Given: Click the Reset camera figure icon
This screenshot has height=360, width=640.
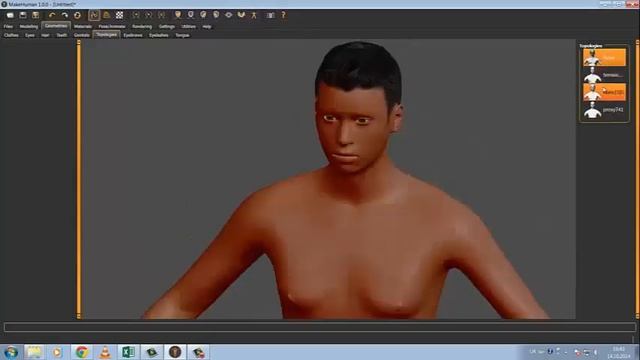Looking at the screenshot, I should tap(254, 15).
